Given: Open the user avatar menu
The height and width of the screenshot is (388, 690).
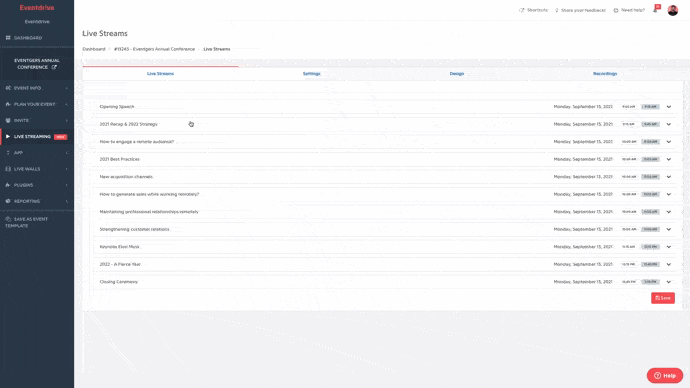Looking at the screenshot, I should [x=672, y=10].
